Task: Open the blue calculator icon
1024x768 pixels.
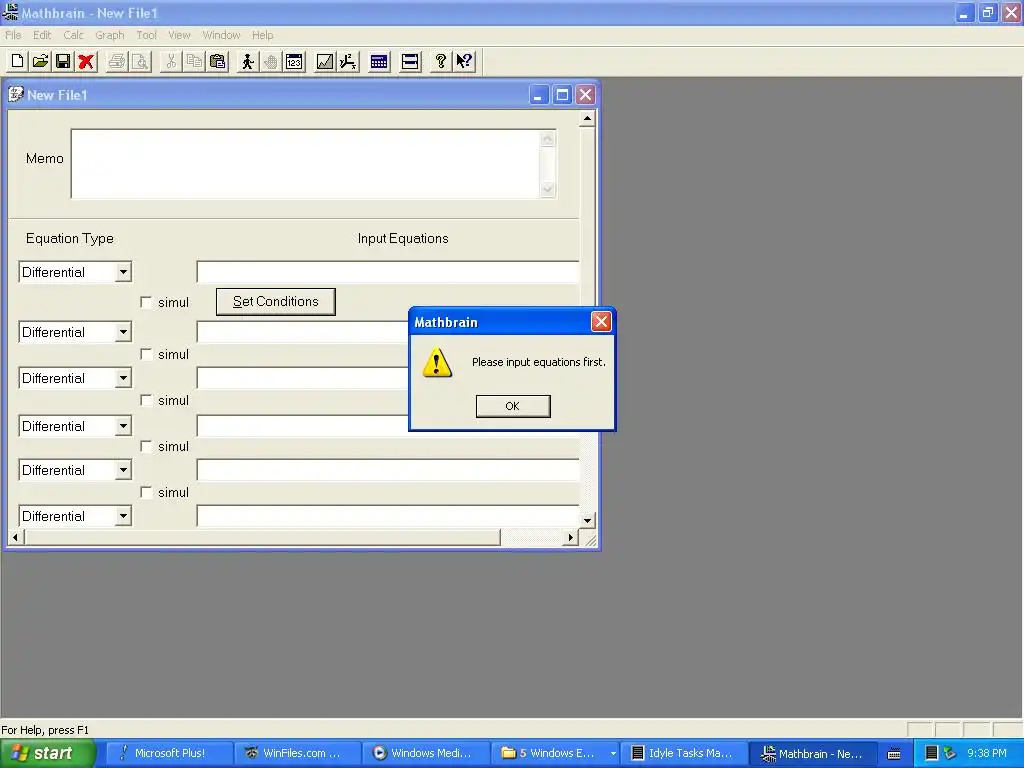Action: [x=379, y=61]
